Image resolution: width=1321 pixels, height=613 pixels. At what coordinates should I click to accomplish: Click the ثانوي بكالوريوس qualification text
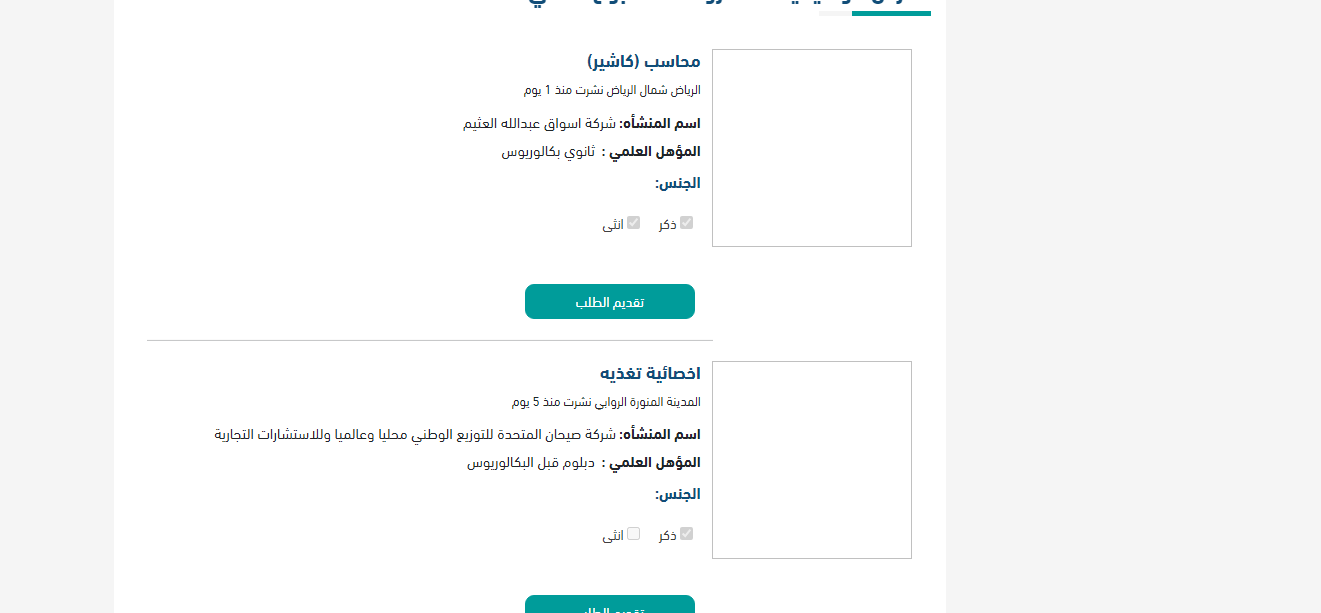pos(548,152)
